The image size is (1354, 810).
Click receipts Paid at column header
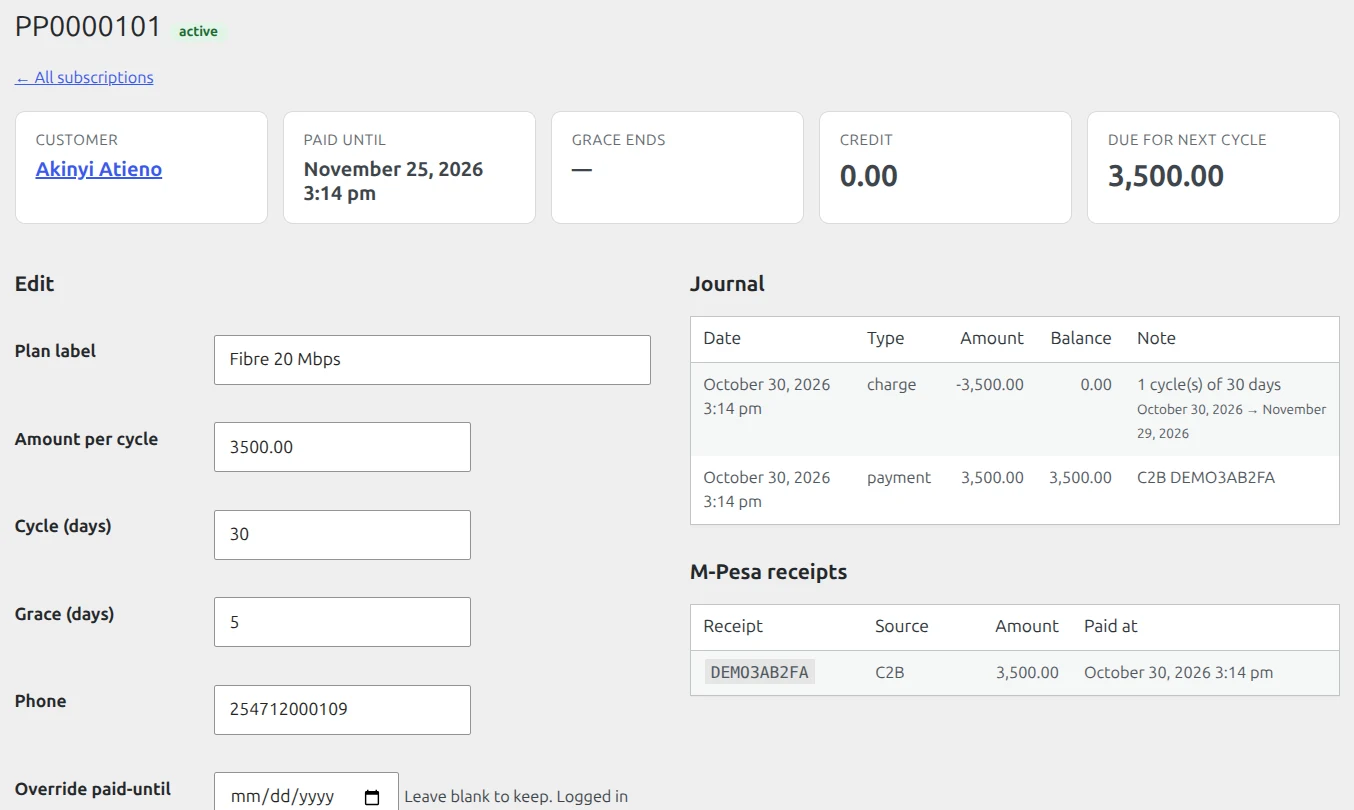click(x=1111, y=626)
